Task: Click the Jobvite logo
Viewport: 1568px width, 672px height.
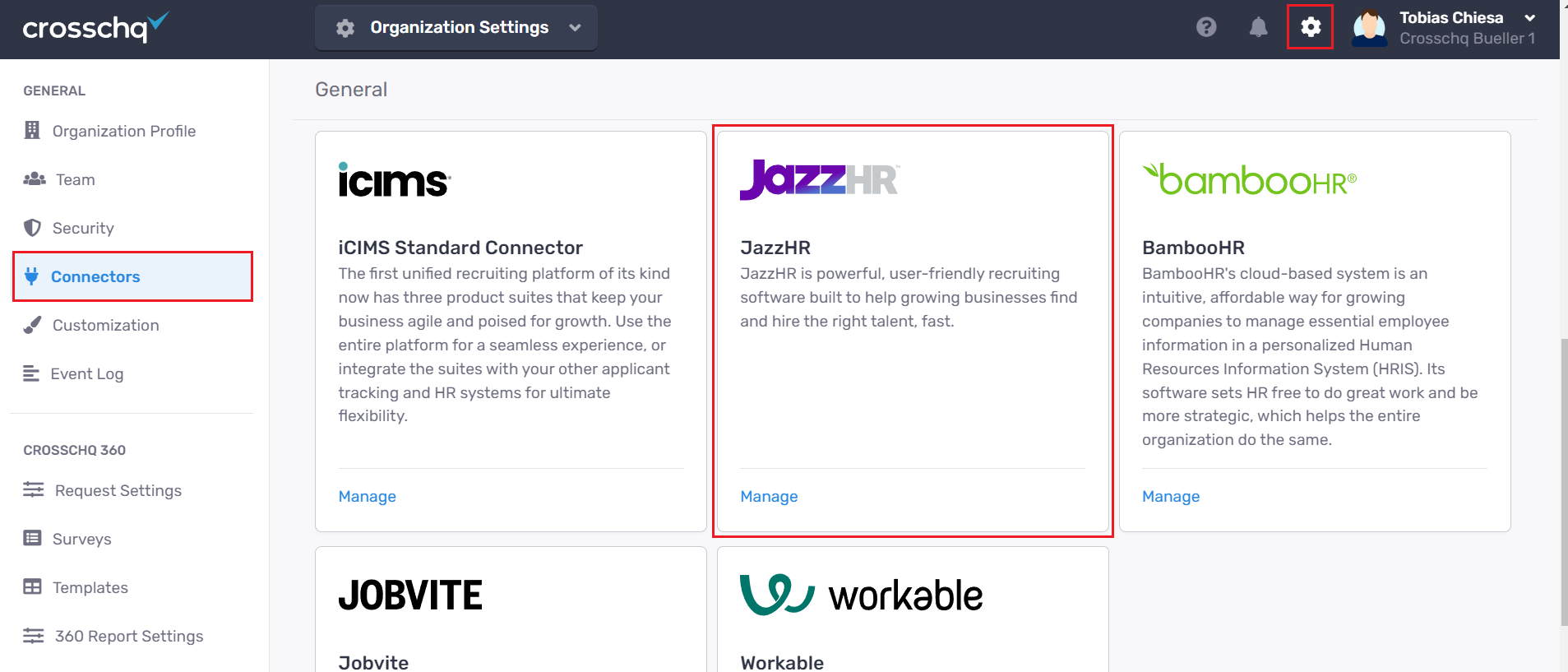Action: pos(410,595)
